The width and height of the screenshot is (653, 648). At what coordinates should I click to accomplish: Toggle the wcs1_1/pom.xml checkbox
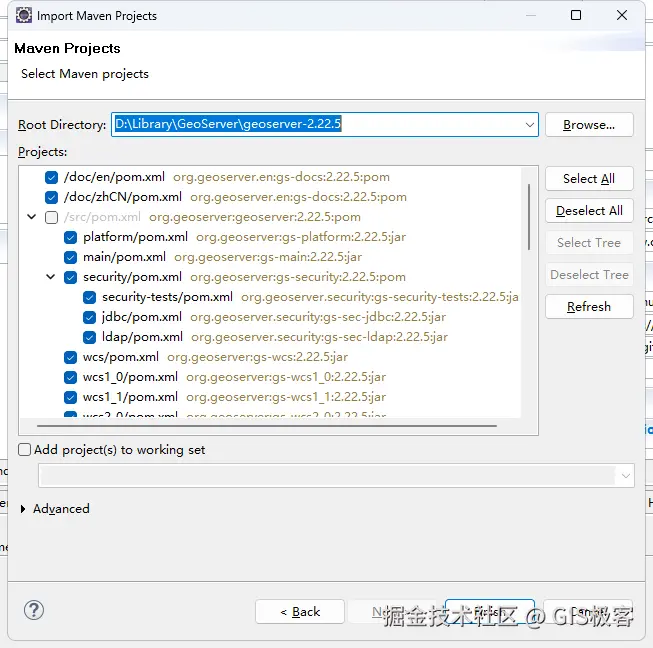pos(71,397)
